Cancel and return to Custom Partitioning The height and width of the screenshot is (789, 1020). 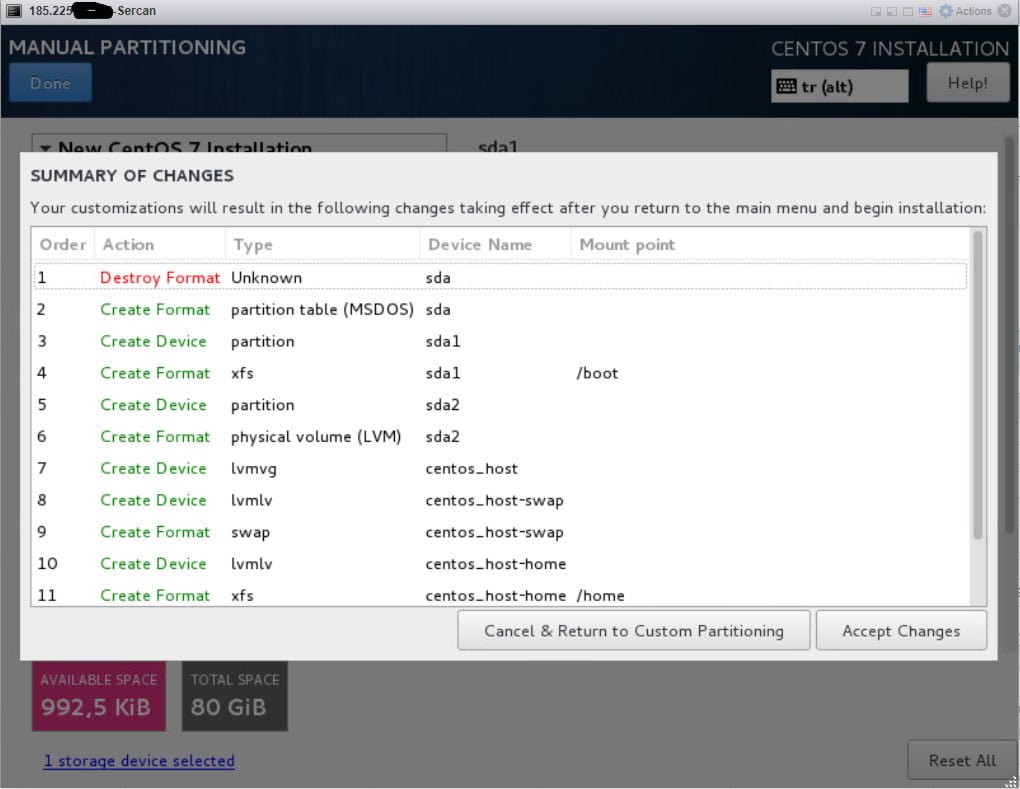pyautogui.click(x=634, y=630)
